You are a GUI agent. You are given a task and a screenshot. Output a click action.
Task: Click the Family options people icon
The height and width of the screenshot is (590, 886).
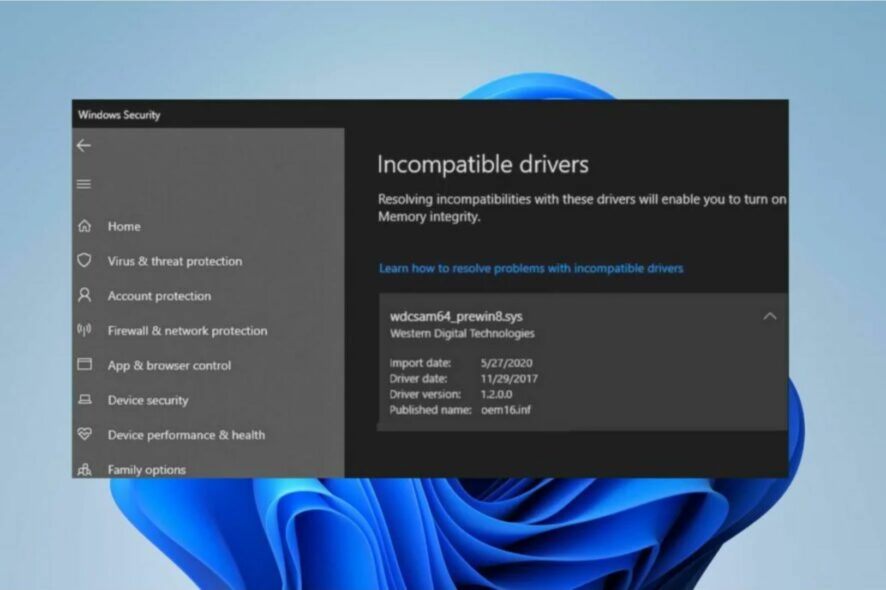pyautogui.click(x=84, y=469)
